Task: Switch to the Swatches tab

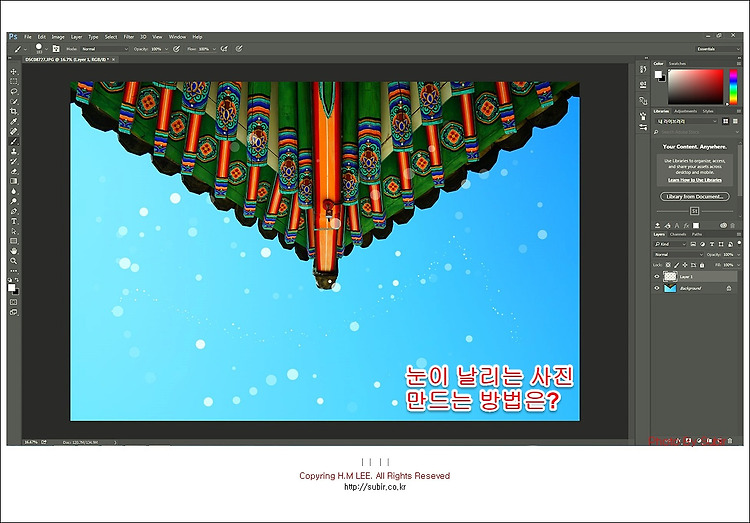Action: (677, 64)
